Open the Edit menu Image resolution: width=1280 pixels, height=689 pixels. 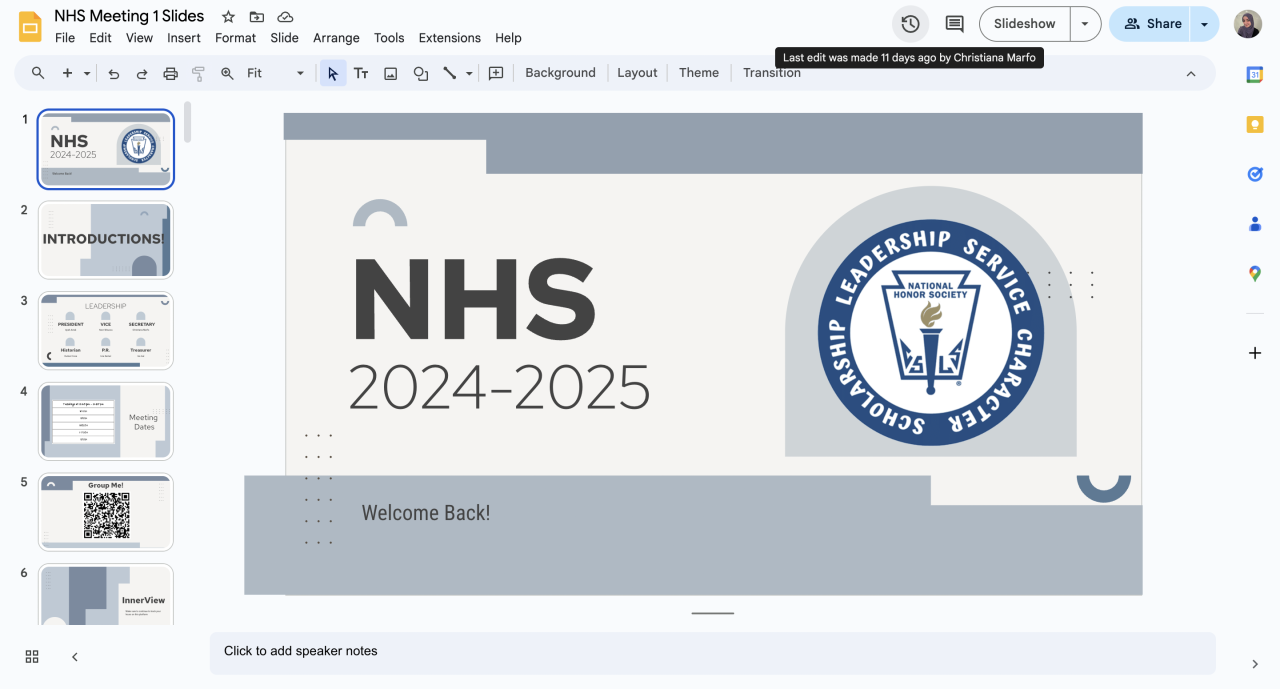click(x=100, y=38)
